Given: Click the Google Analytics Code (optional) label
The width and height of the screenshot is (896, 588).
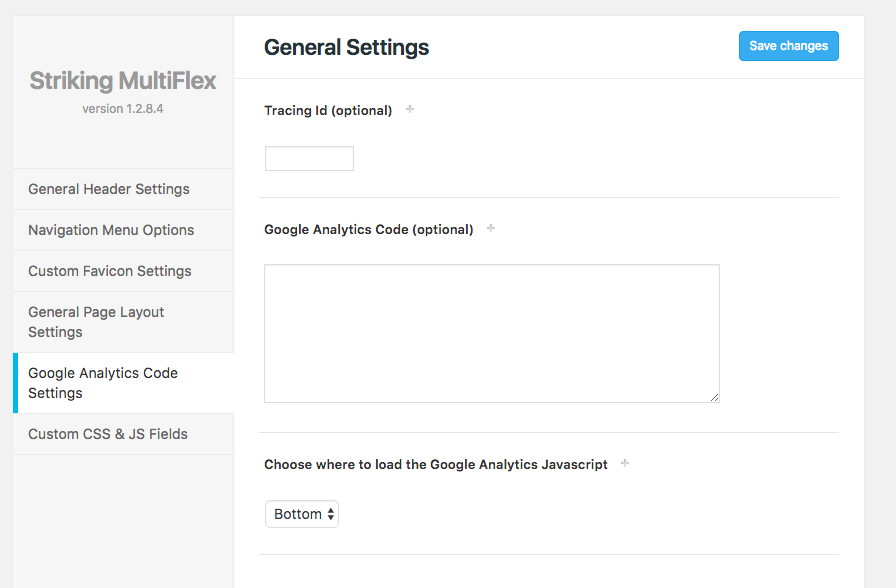Looking at the screenshot, I should [x=369, y=229].
